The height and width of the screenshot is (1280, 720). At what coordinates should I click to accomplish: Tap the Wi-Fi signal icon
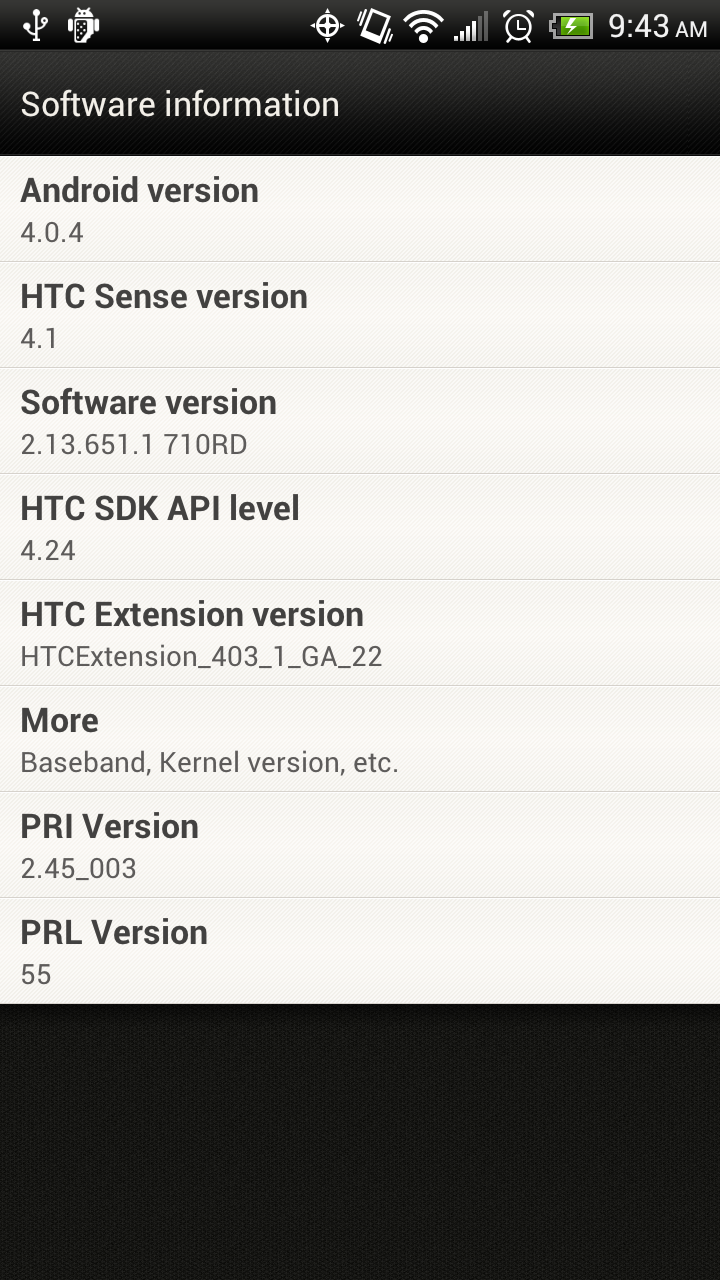coord(423,25)
